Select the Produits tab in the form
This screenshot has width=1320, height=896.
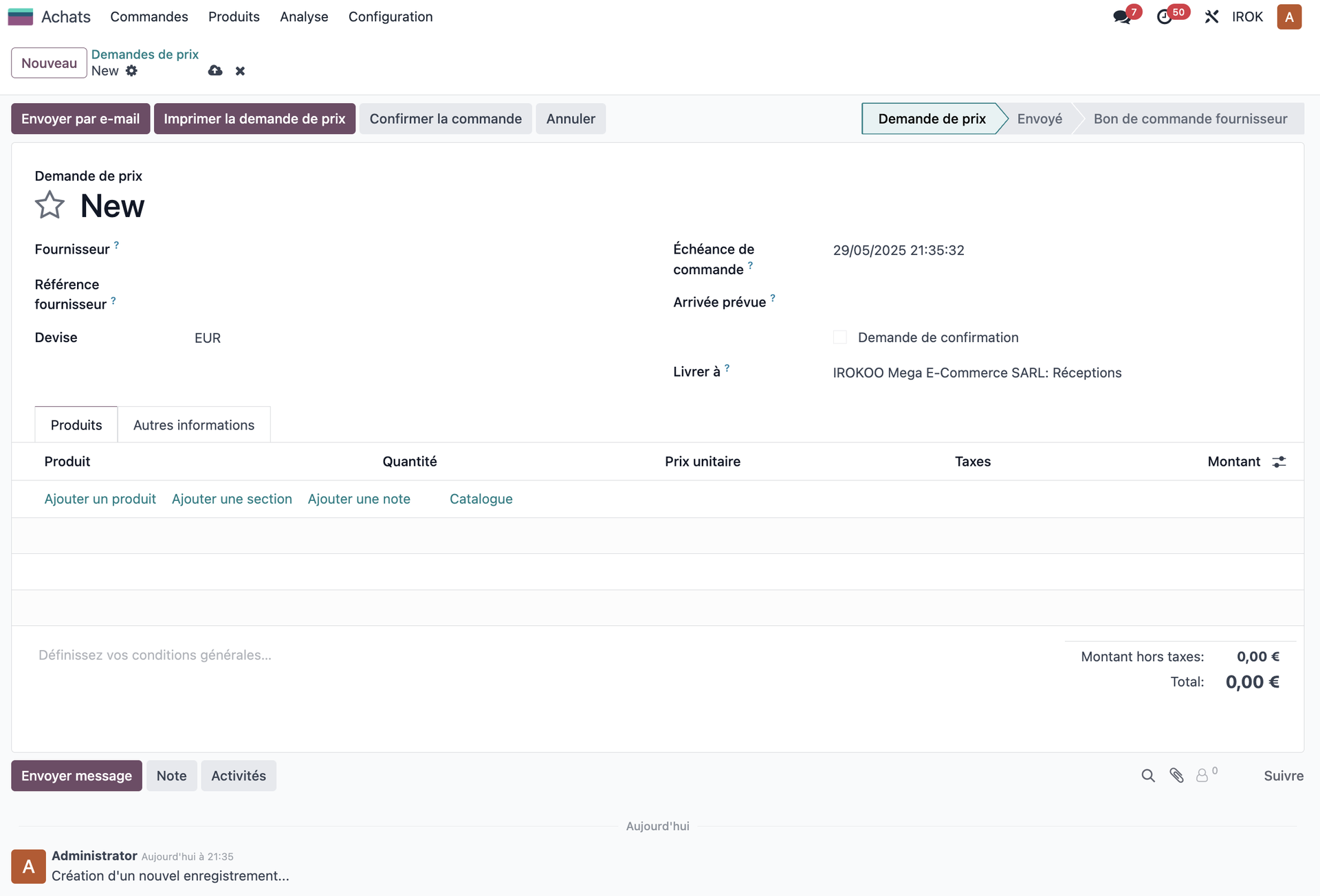click(76, 425)
